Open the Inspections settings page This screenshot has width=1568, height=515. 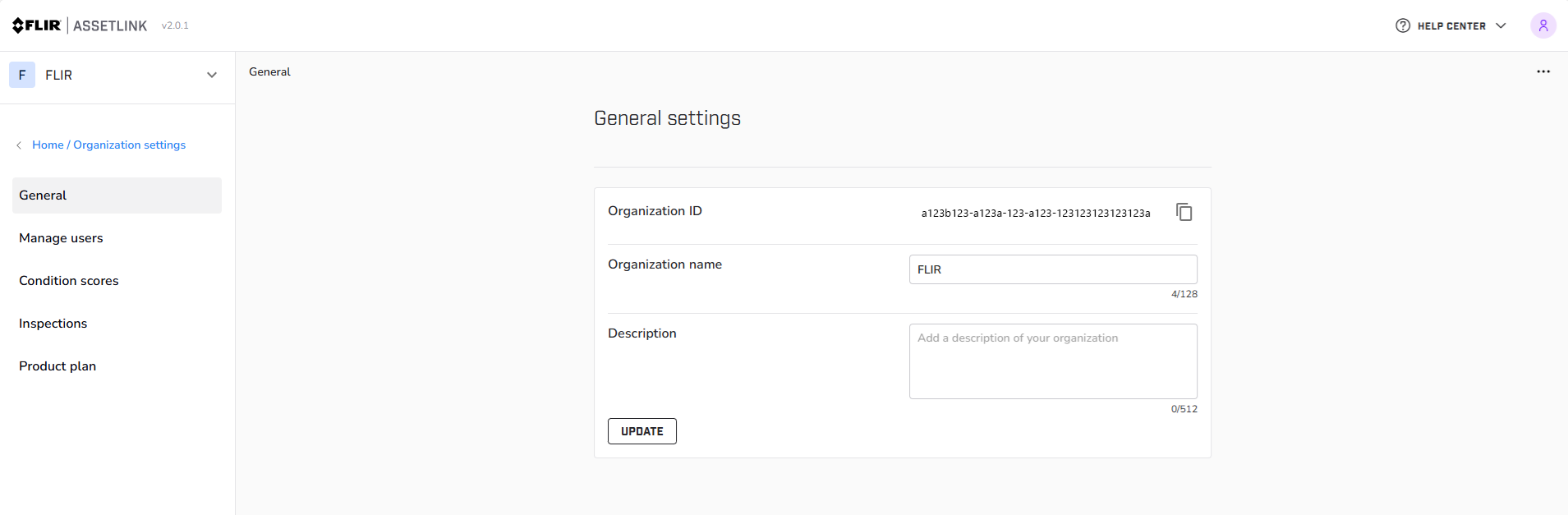click(x=53, y=324)
